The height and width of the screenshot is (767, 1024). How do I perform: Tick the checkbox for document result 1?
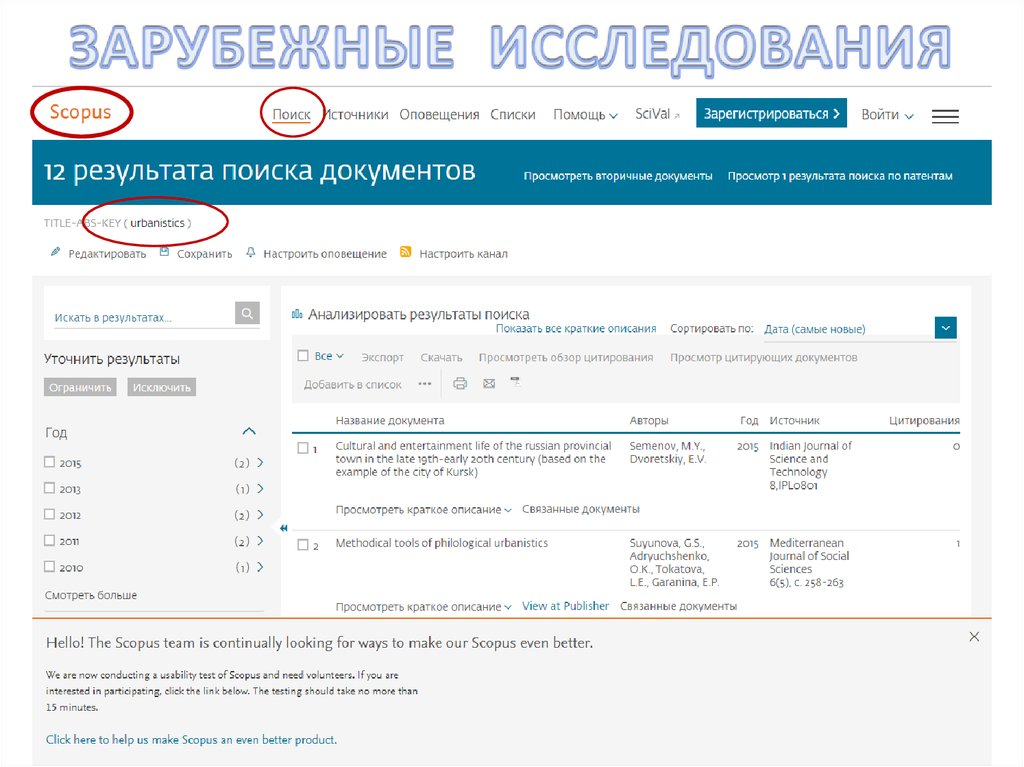[303, 448]
